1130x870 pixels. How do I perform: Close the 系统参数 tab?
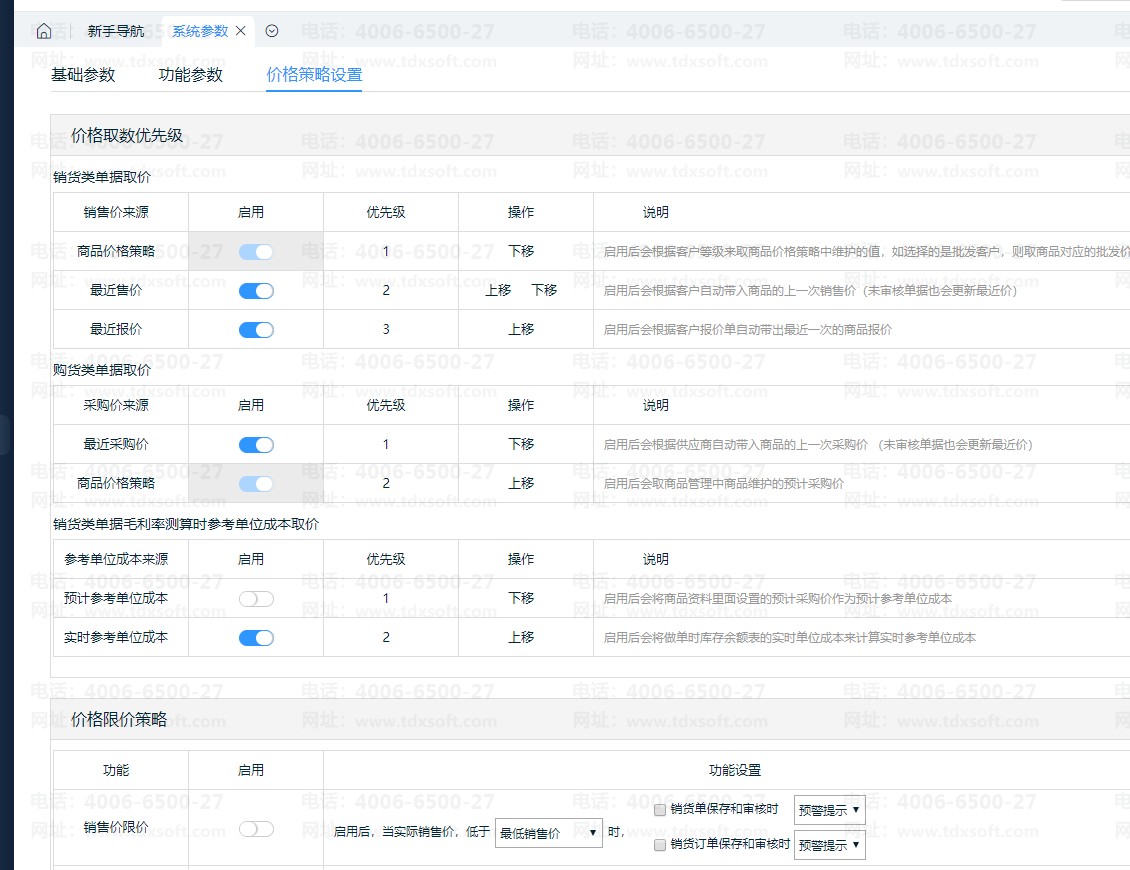pyautogui.click(x=240, y=31)
